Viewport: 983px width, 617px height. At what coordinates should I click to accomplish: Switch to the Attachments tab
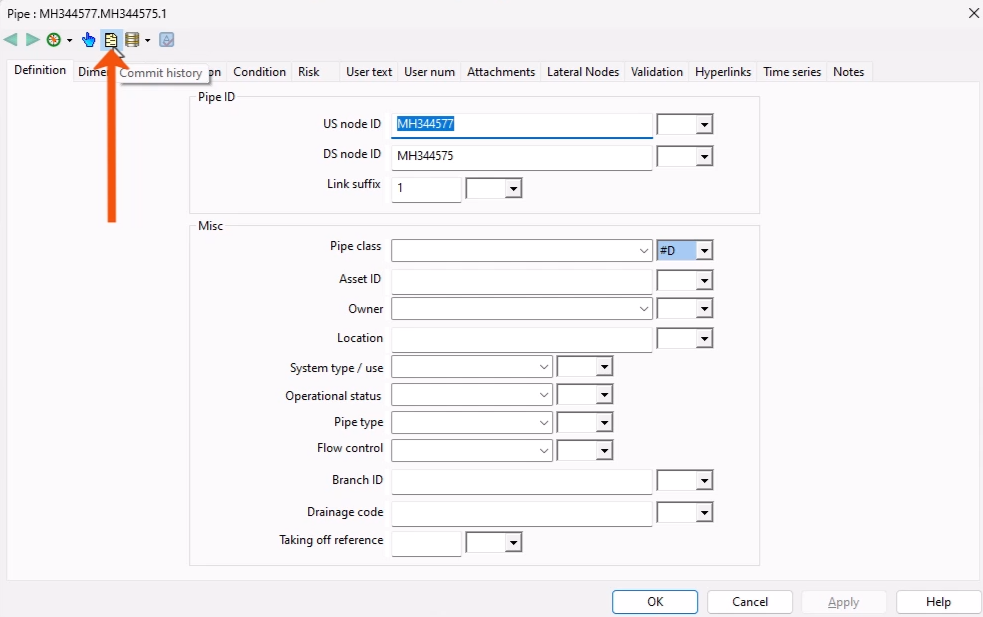pyautogui.click(x=500, y=71)
